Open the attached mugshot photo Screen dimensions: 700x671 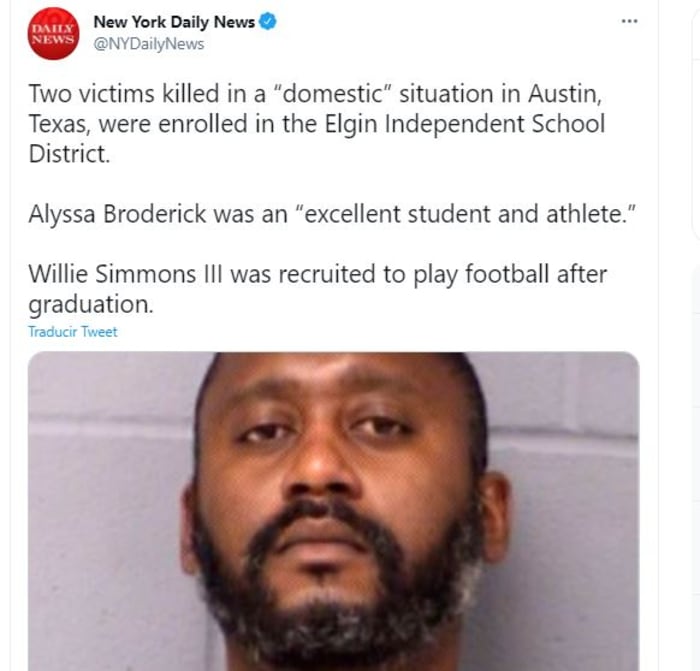333,511
